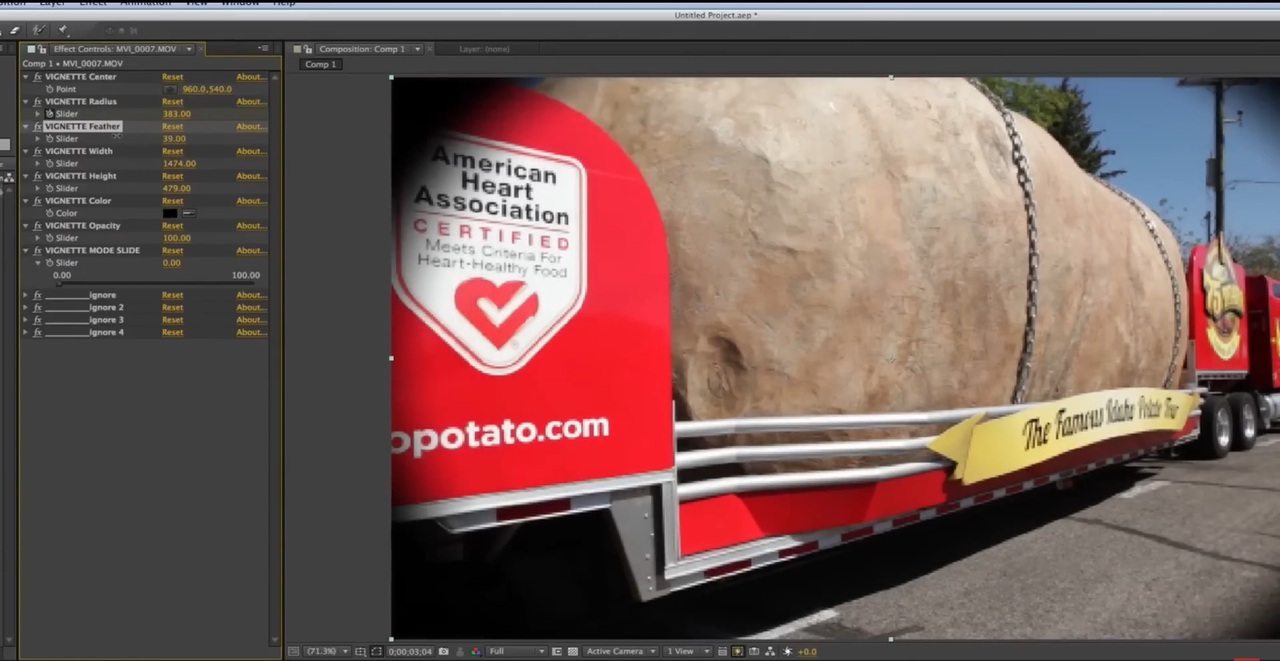1280x661 pixels.
Task: Open About for VIGNETTE Color
Action: [251, 201]
